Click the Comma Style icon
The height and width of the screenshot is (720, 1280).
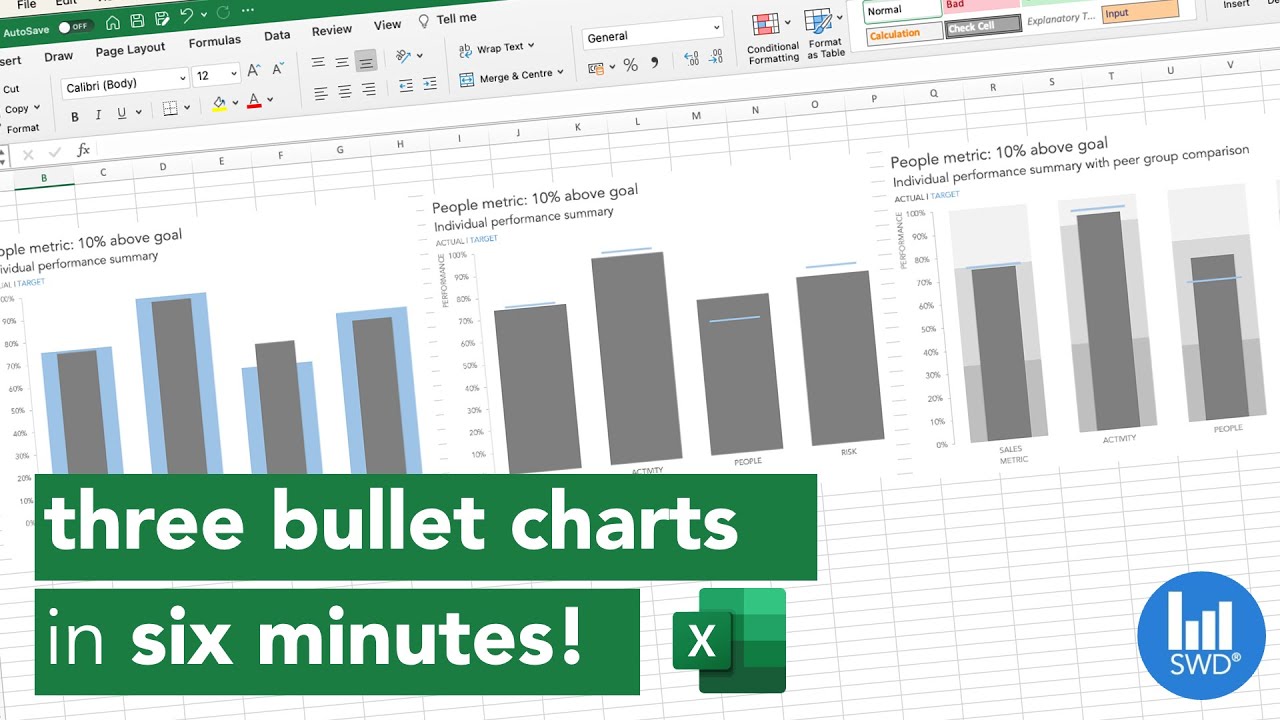pos(655,62)
